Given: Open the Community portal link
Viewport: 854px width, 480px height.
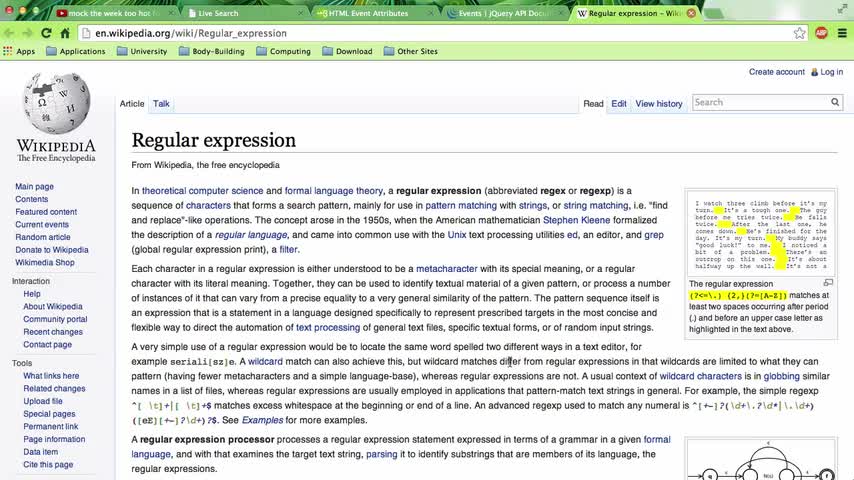Looking at the screenshot, I should click(x=55, y=319).
